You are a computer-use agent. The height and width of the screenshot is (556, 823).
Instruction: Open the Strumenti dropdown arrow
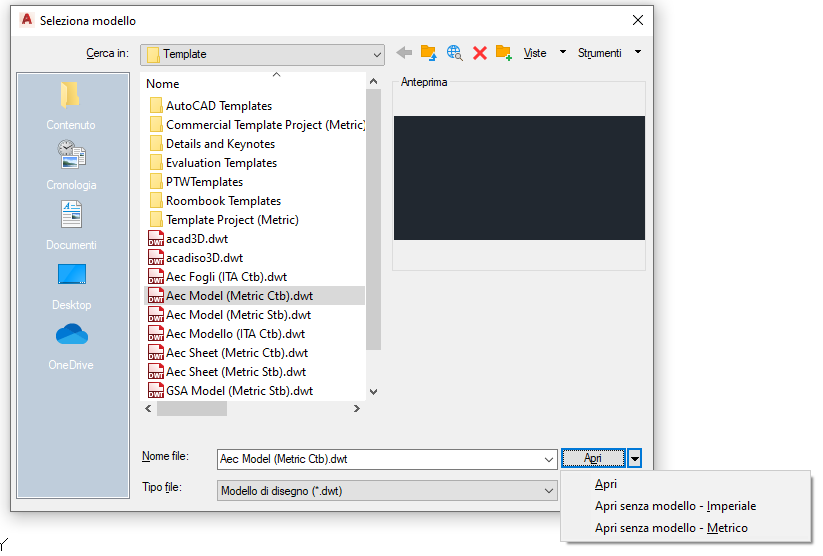tap(638, 52)
